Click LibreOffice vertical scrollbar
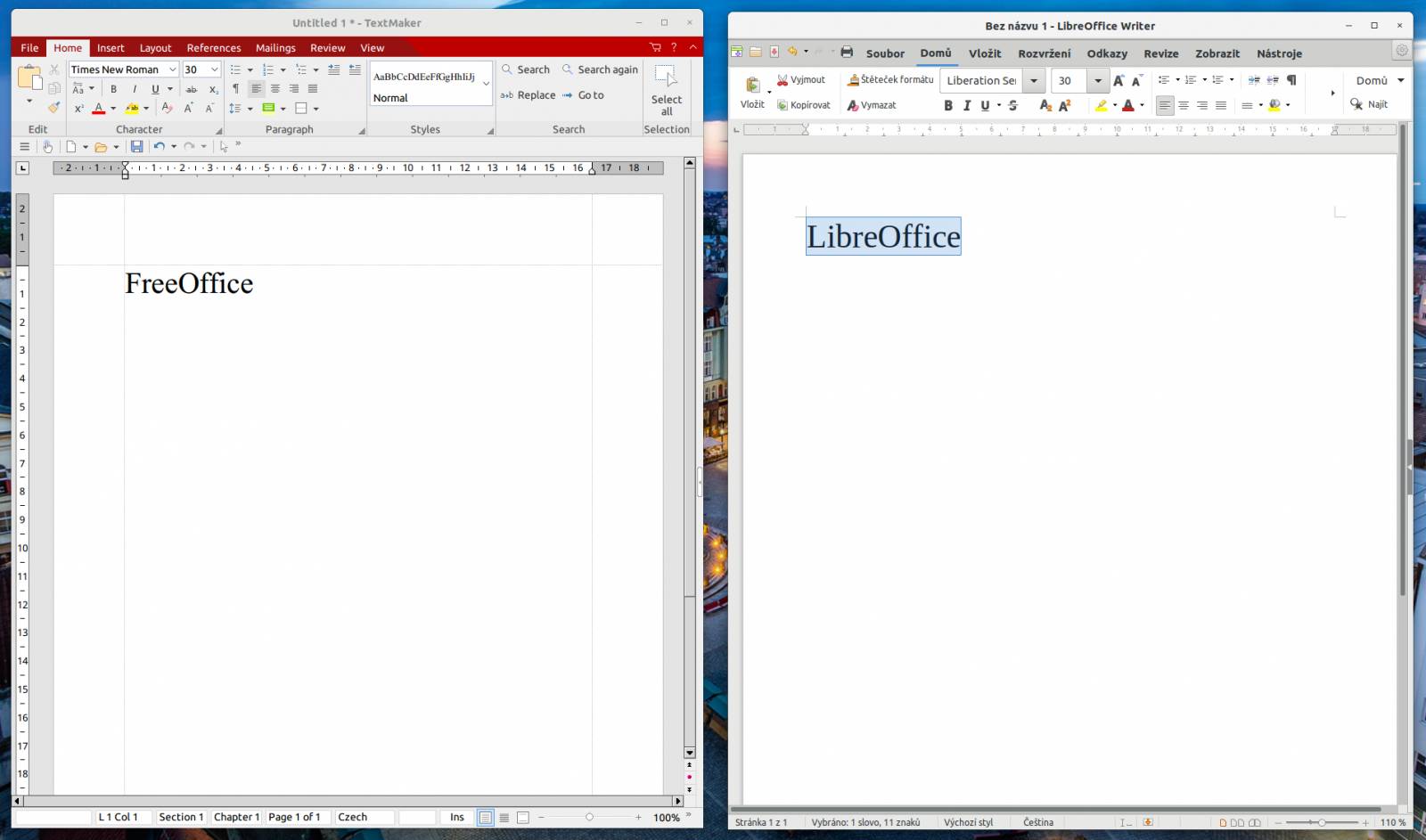Viewport: 1426px width, 840px height. tap(1404, 359)
